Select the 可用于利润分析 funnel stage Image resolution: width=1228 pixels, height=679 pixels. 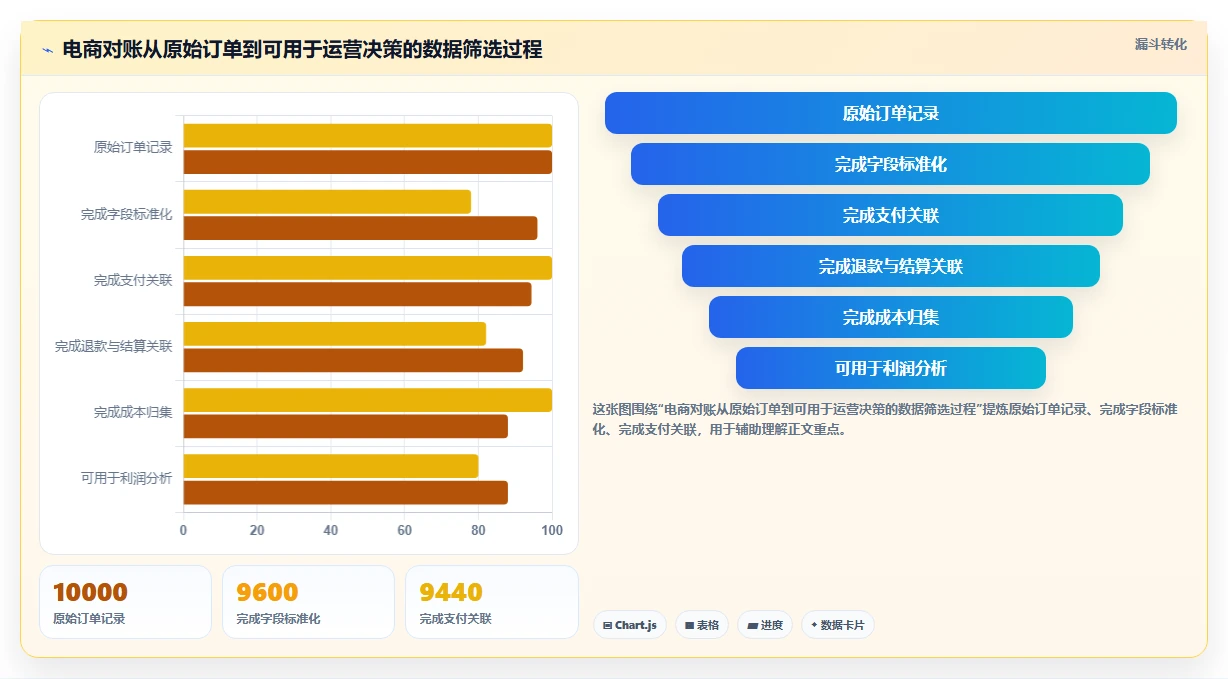(x=891, y=368)
